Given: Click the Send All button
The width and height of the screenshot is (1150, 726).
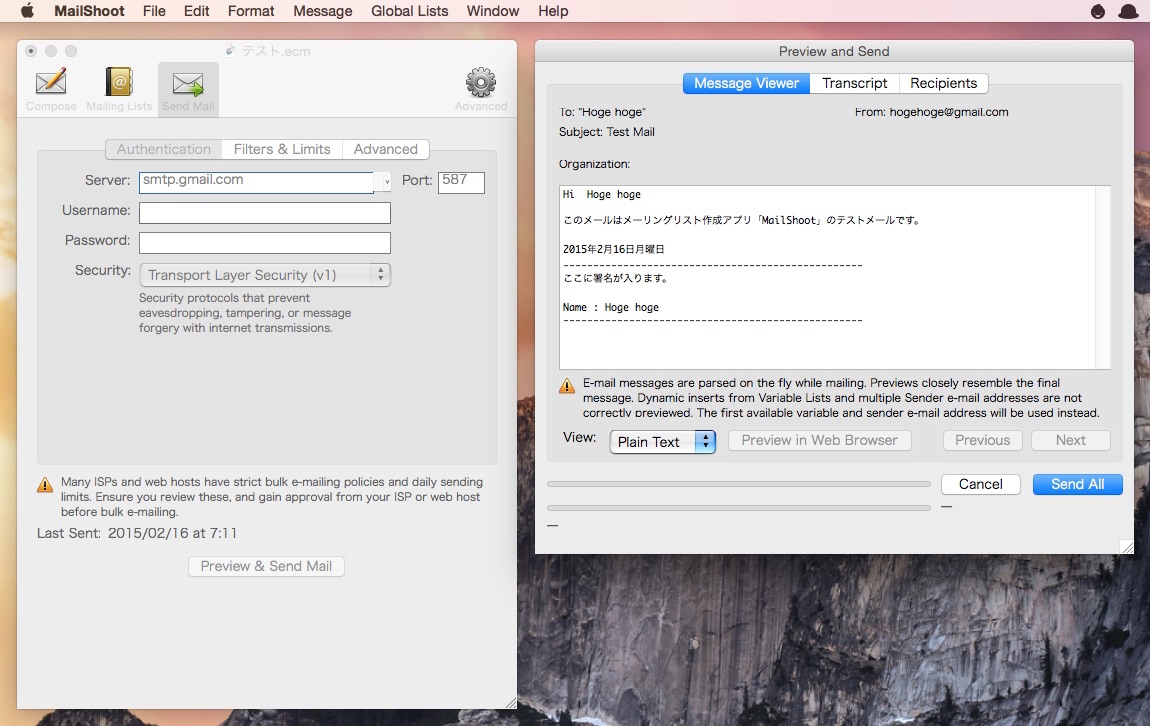Looking at the screenshot, I should 1077,484.
